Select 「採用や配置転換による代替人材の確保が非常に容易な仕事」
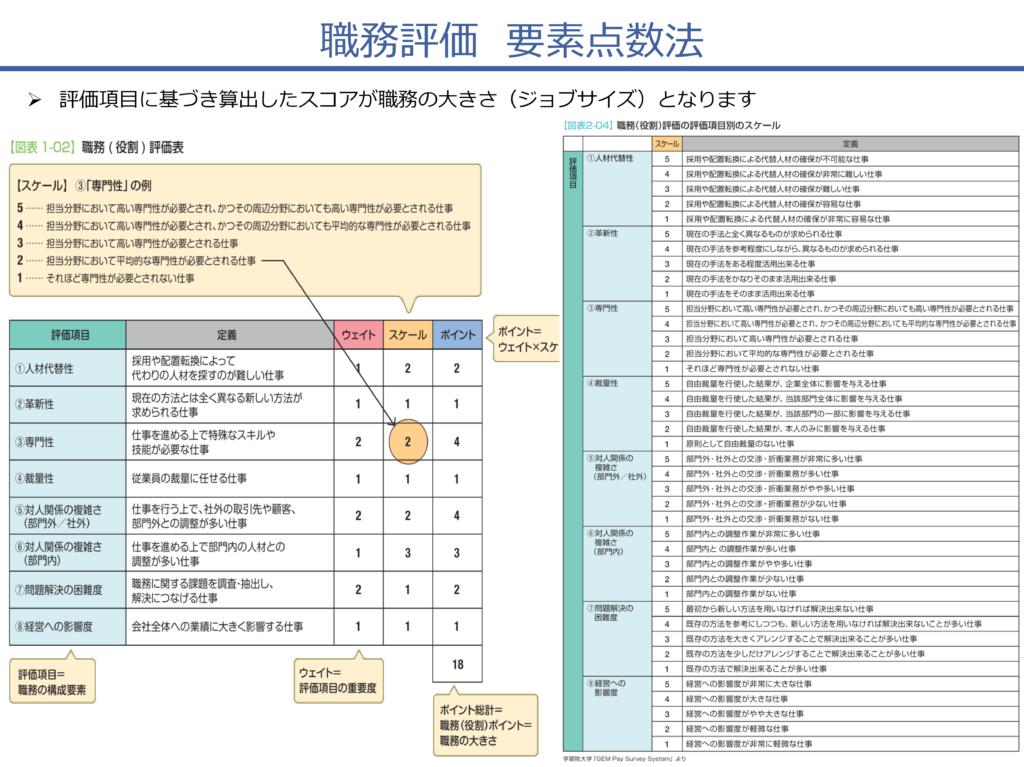1024x767 pixels. [x=788, y=219]
